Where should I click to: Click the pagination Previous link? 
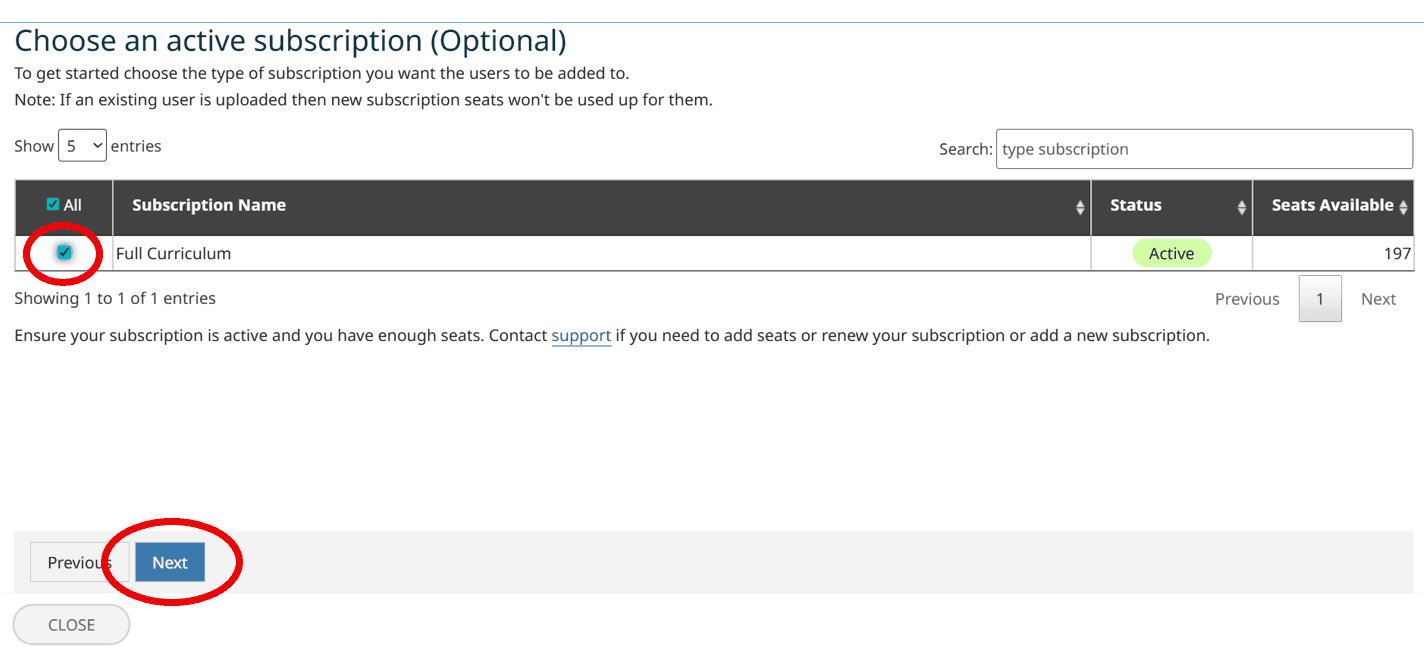[x=1247, y=299]
